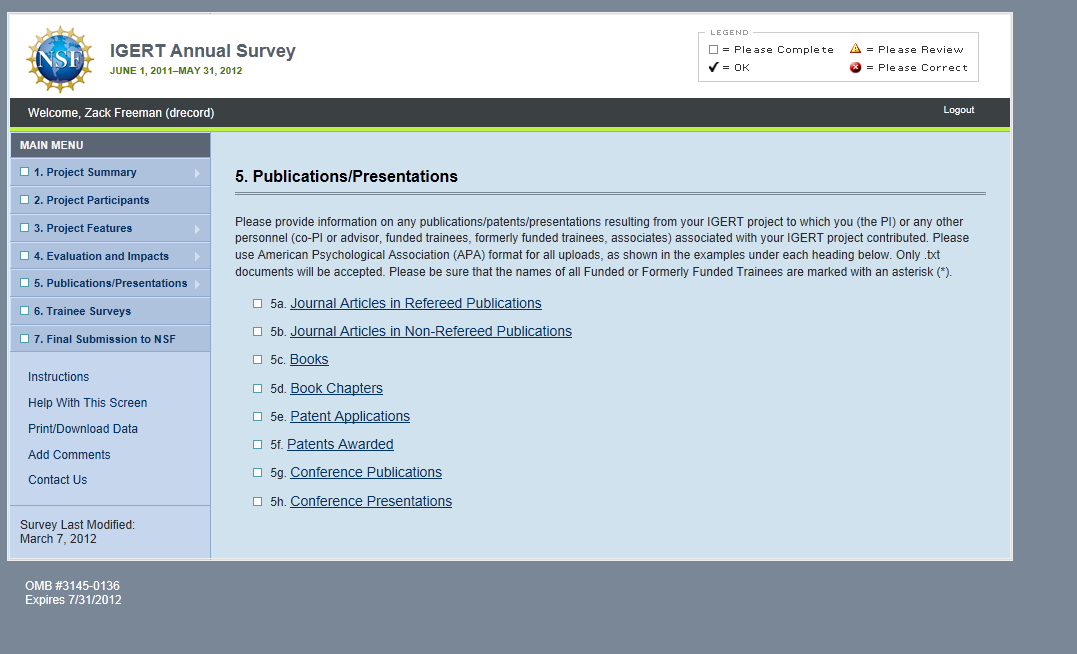Expand the Project Features submenu arrow
This screenshot has width=1077, height=654.
click(197, 229)
